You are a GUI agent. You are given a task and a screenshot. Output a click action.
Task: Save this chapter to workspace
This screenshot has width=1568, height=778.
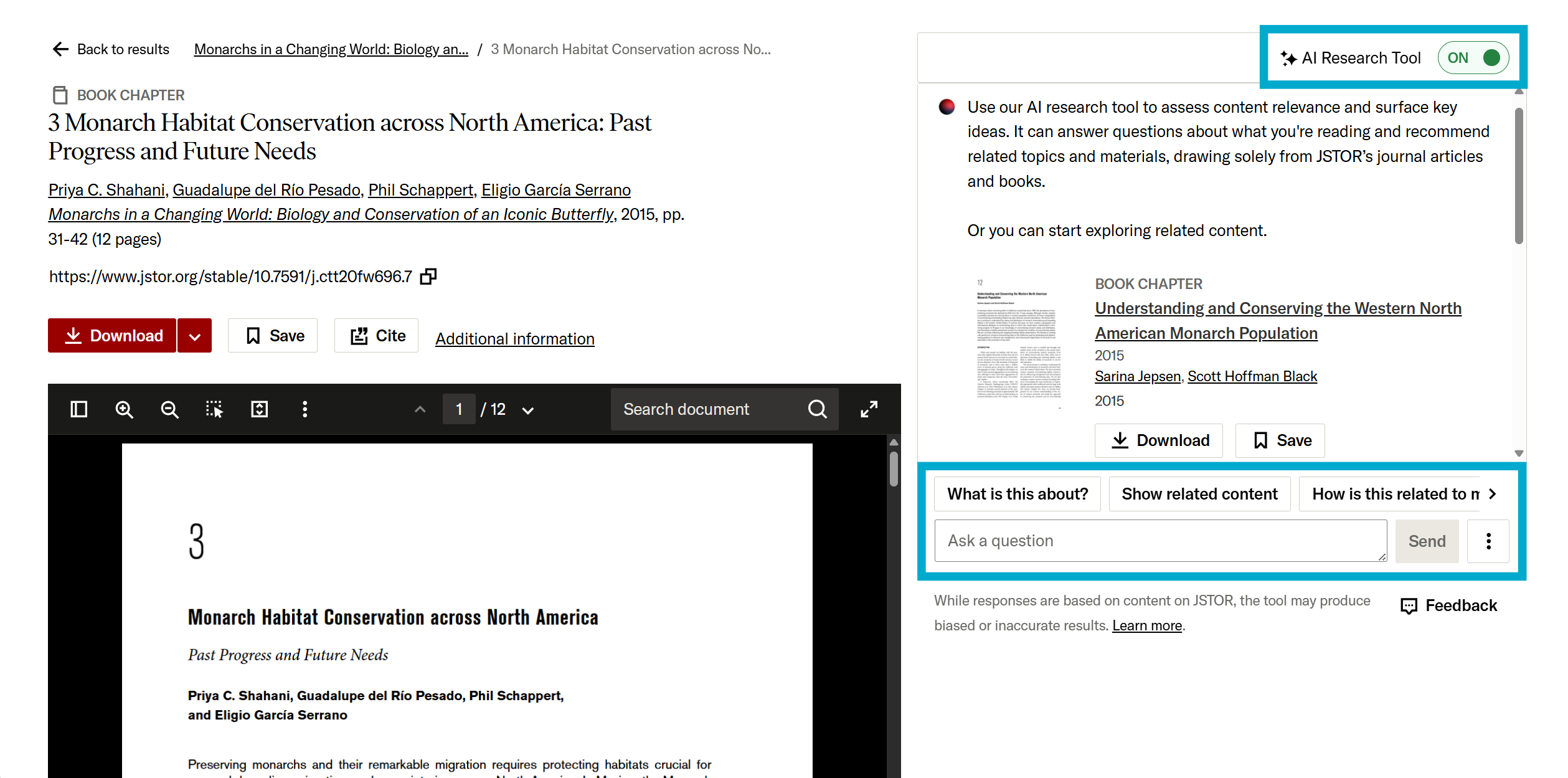[273, 336]
